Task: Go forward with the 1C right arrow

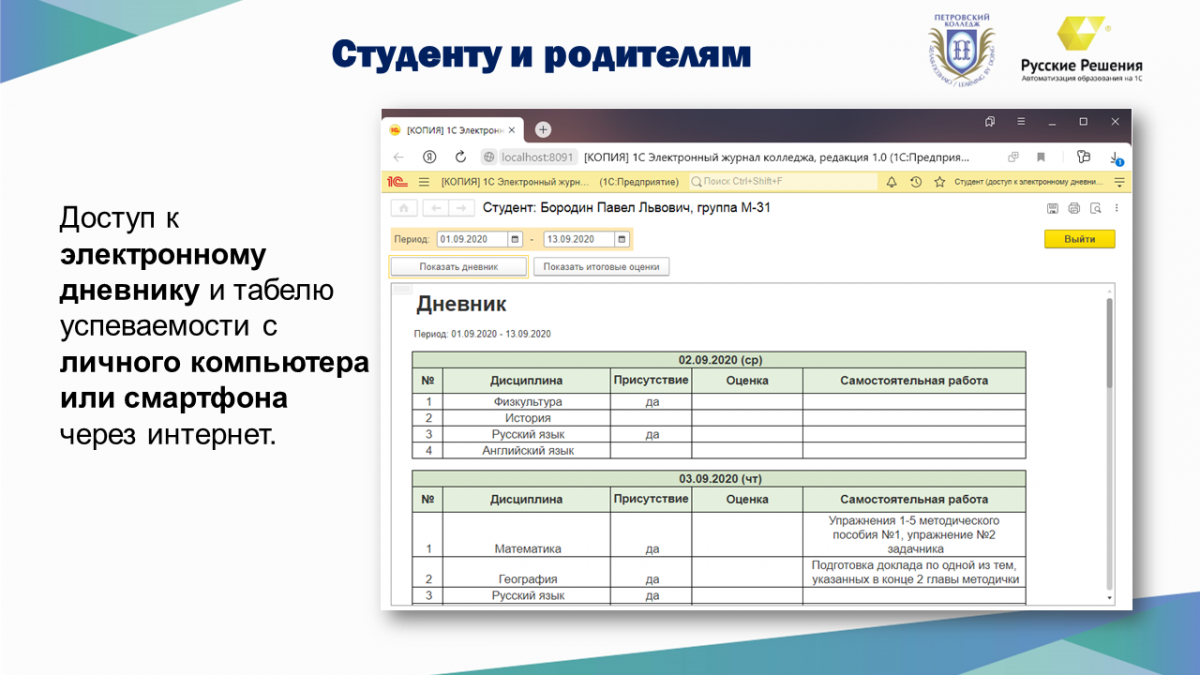Action: pyautogui.click(x=460, y=208)
